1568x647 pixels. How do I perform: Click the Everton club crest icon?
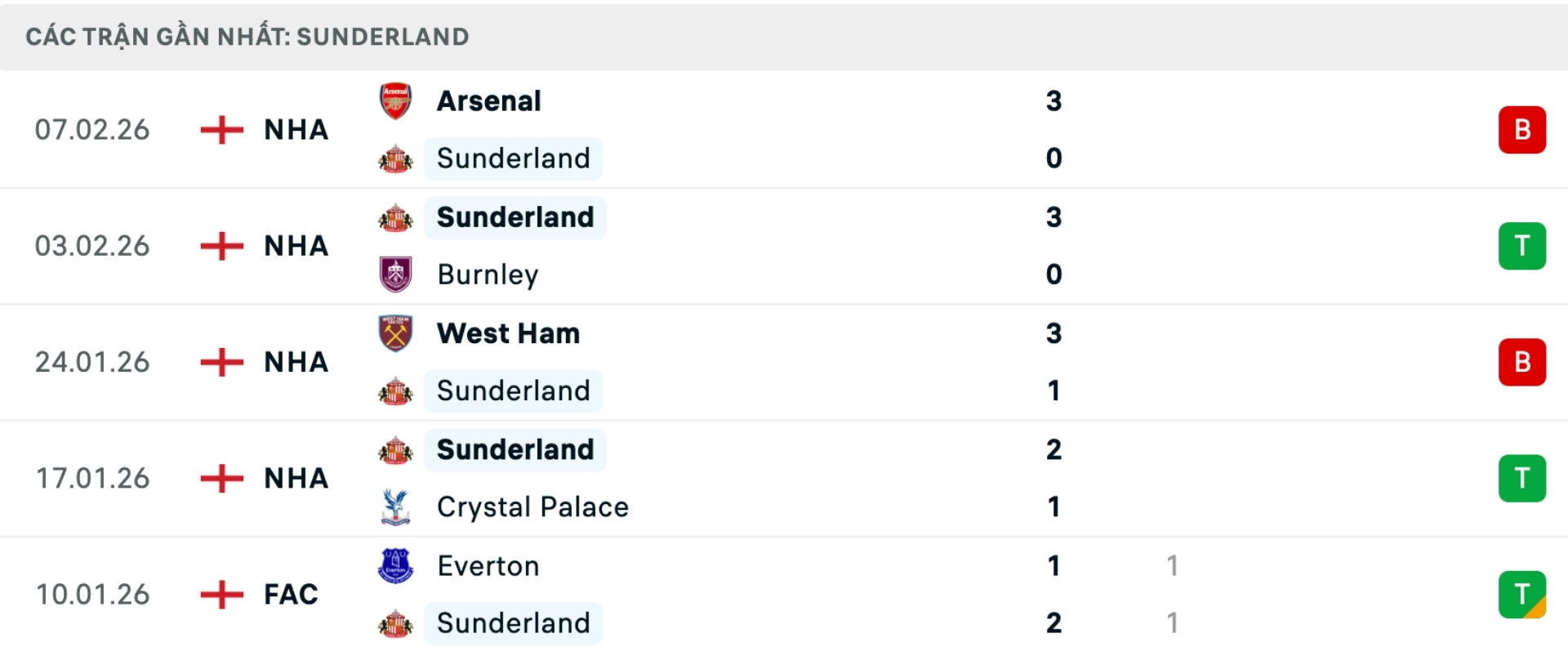tap(395, 565)
